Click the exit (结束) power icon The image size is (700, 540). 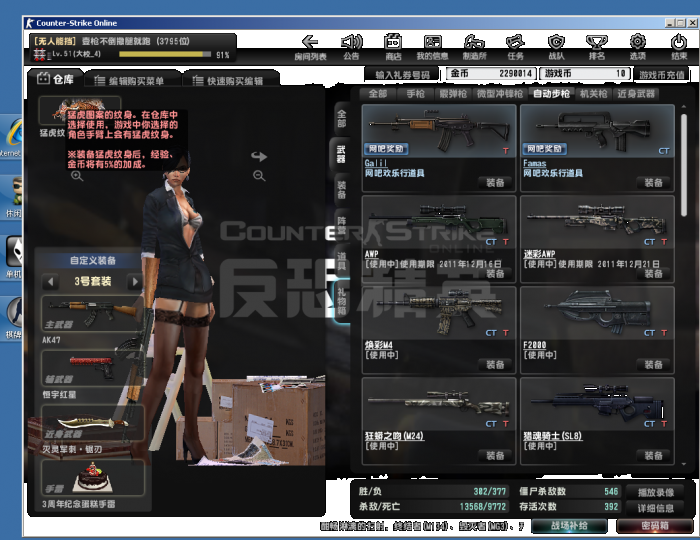click(x=679, y=48)
